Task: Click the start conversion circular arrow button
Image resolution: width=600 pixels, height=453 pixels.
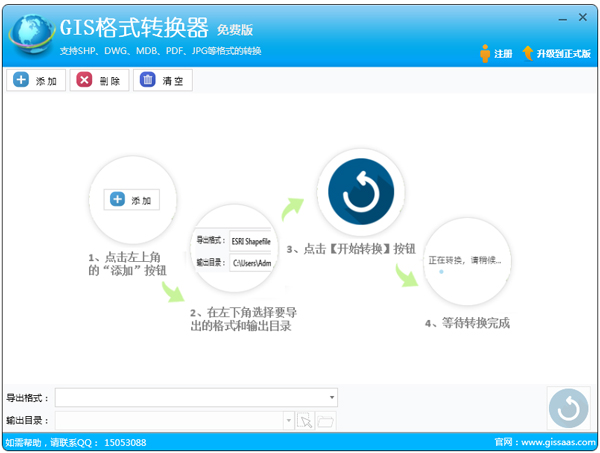Action: coord(568,407)
